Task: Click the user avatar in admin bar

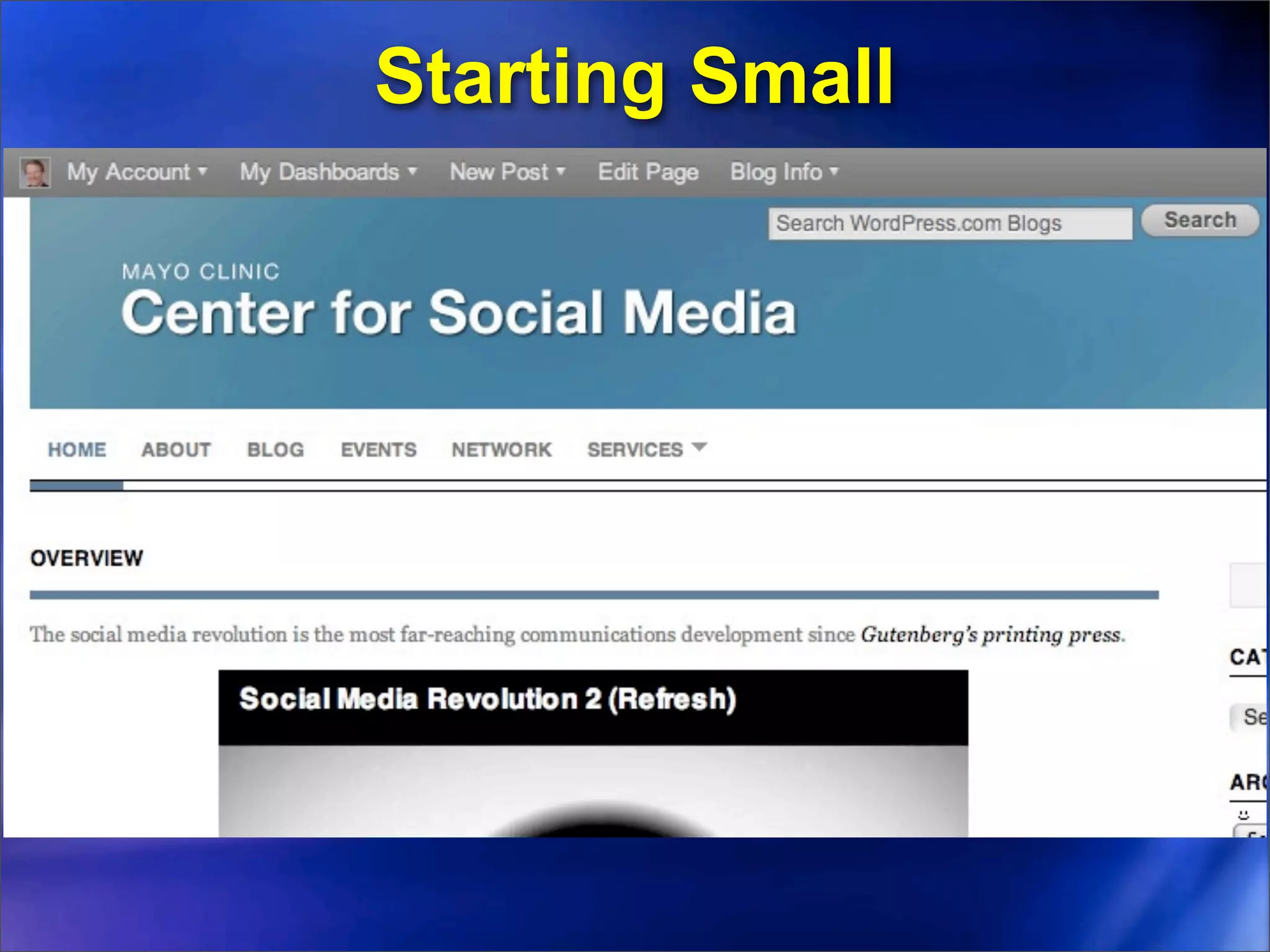Action: point(35,172)
